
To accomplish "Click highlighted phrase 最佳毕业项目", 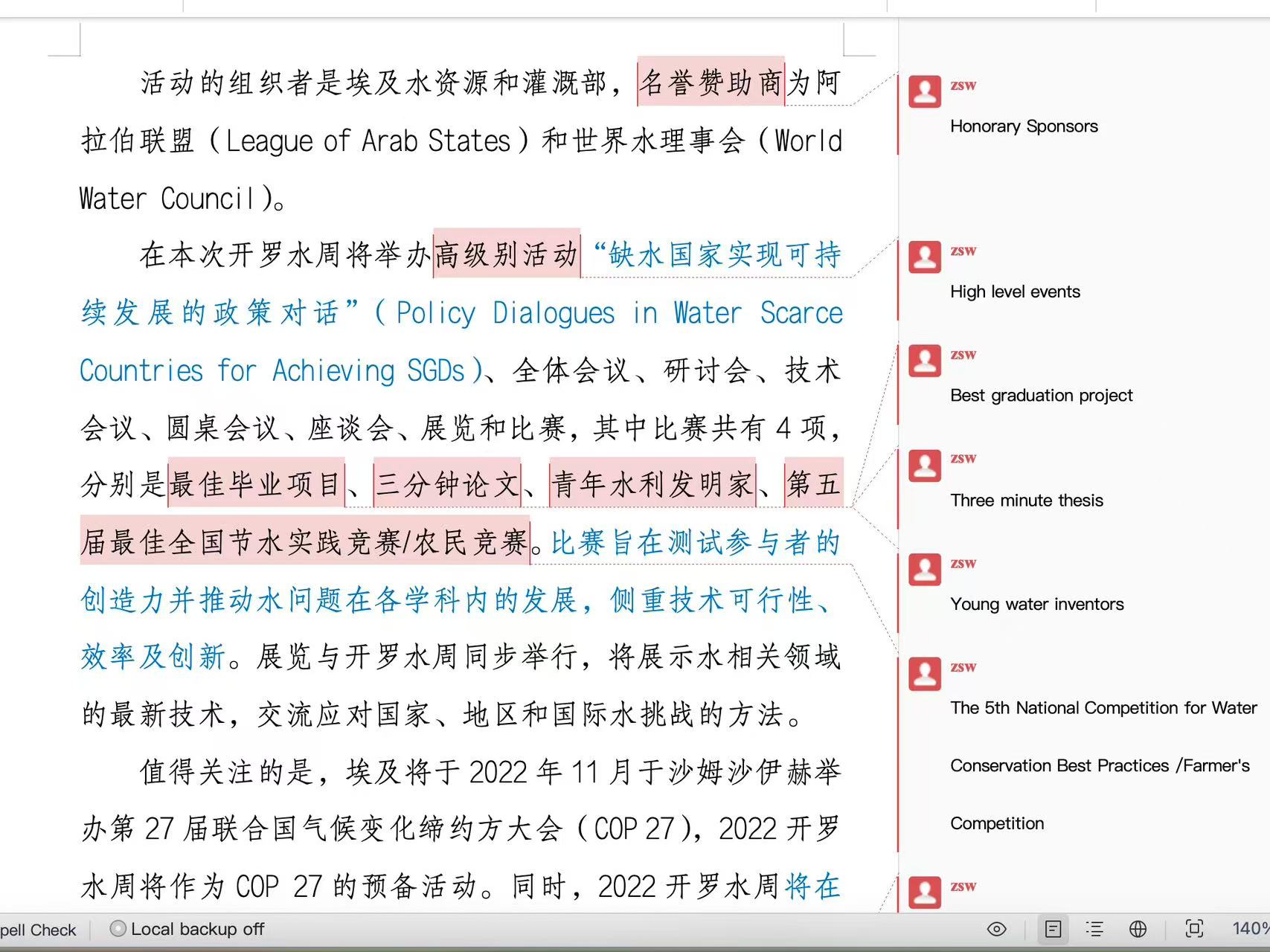I will coord(256,483).
